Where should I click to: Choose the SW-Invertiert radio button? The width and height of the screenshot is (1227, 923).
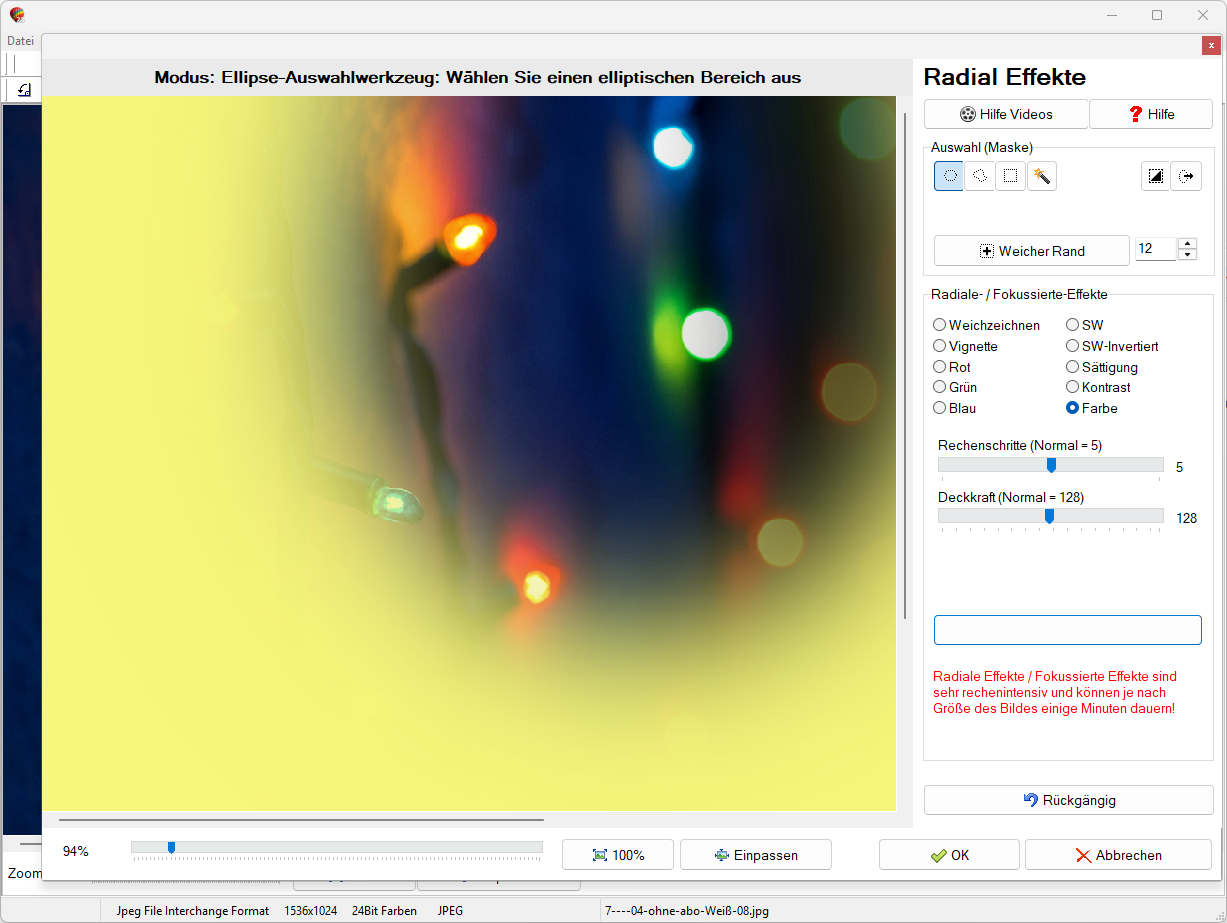tap(1073, 346)
